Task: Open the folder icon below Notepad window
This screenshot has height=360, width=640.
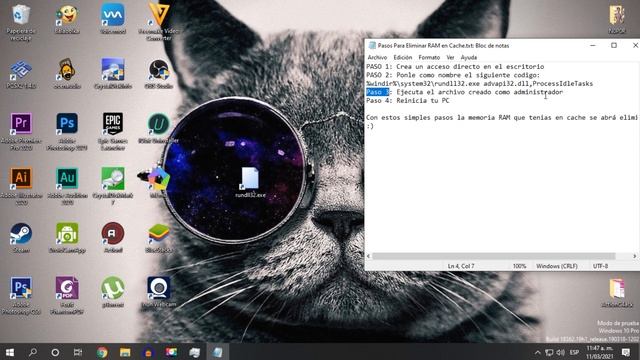Action: click(617, 292)
